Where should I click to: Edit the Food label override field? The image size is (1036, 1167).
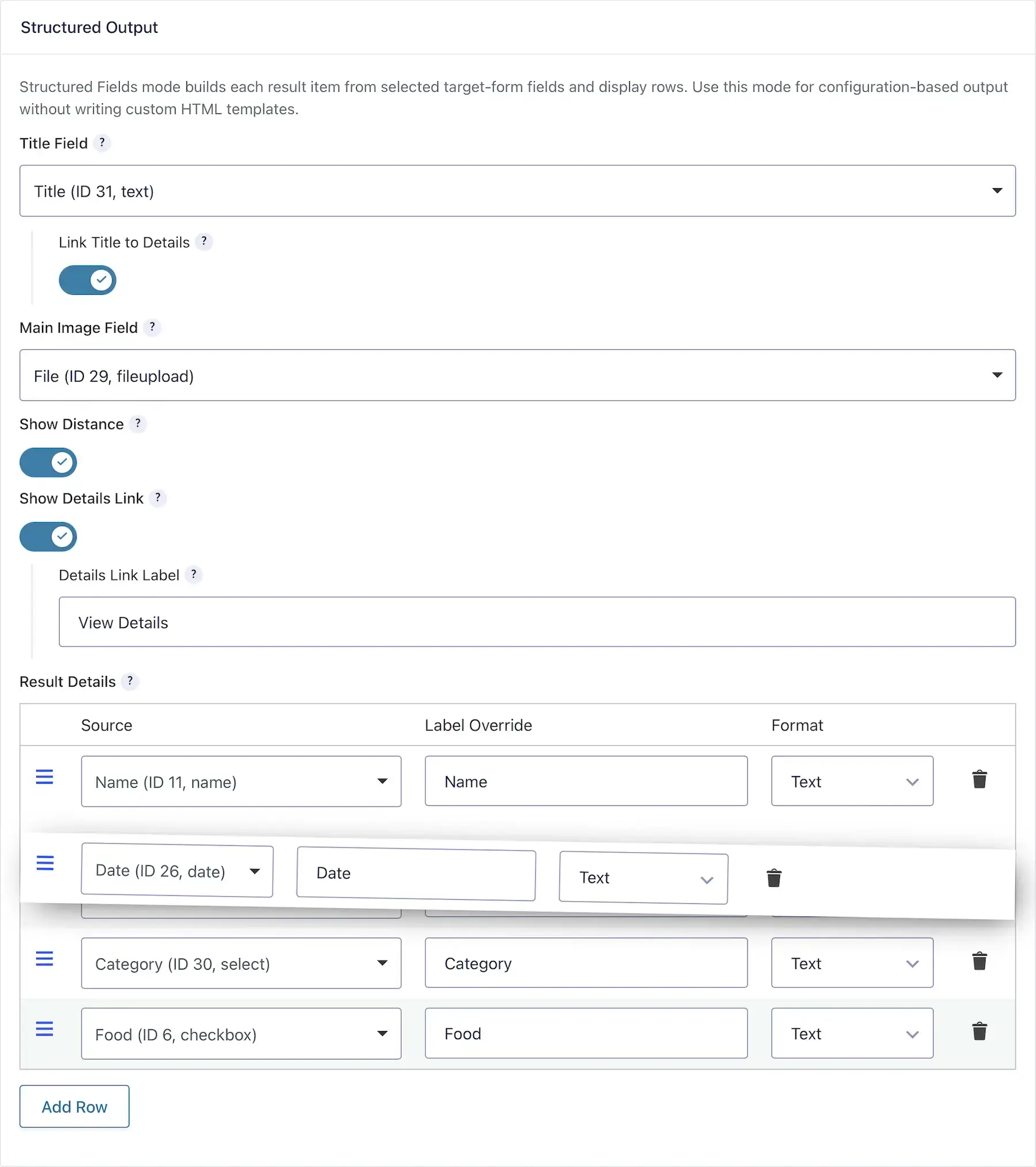pyautogui.click(x=586, y=1033)
